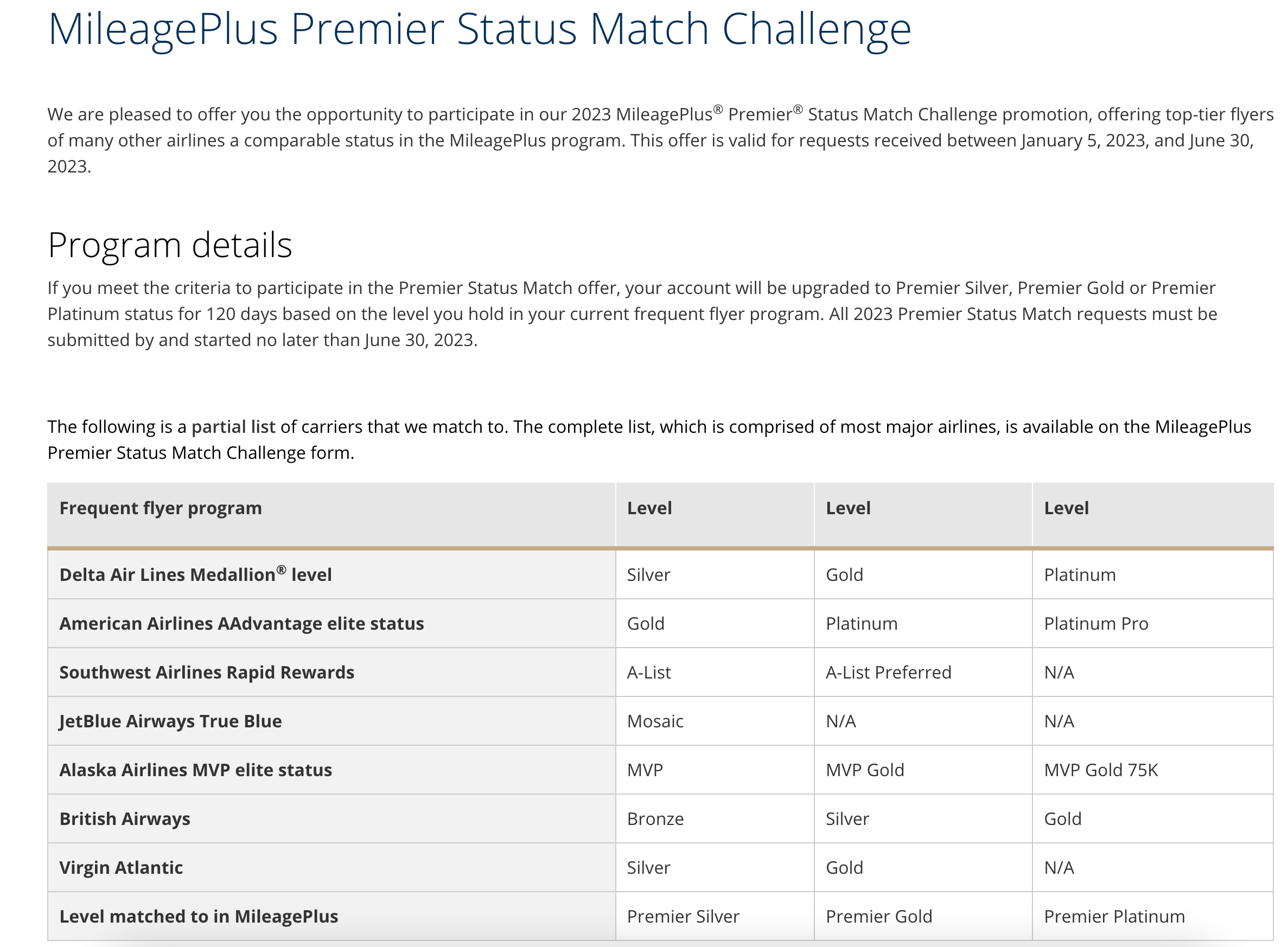Click the MVP Gold 75K cell

[x=1100, y=770]
